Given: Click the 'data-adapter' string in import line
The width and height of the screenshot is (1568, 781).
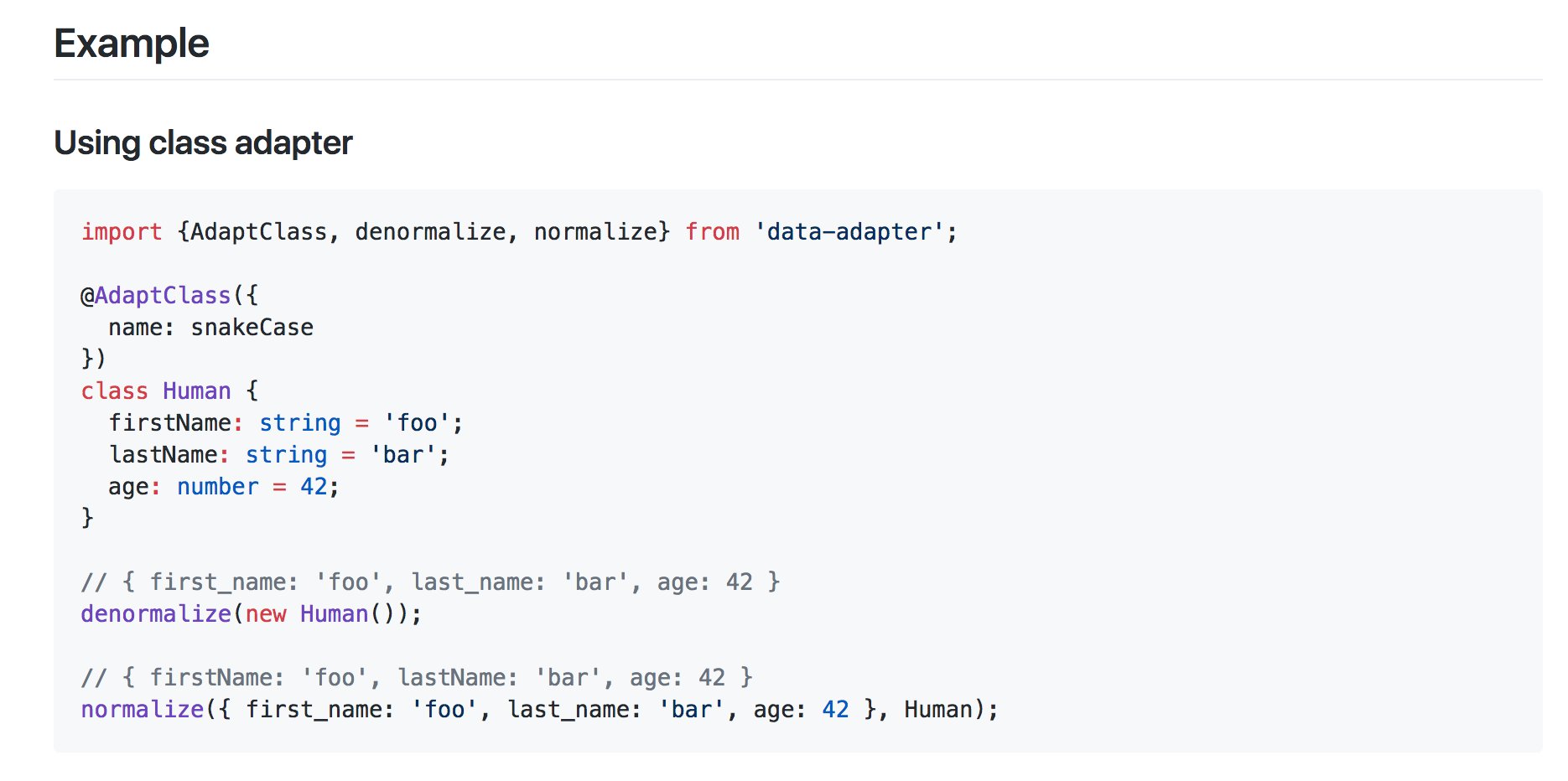Looking at the screenshot, I should 849,232.
